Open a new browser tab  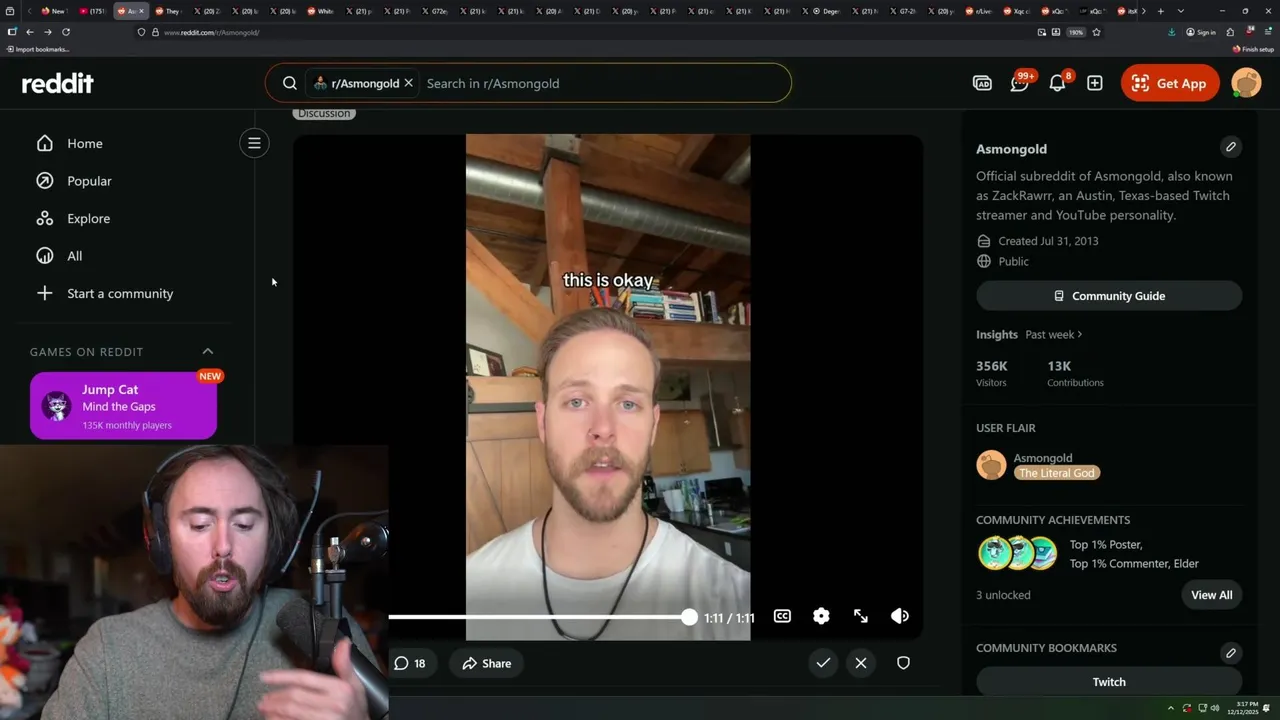[1160, 11]
